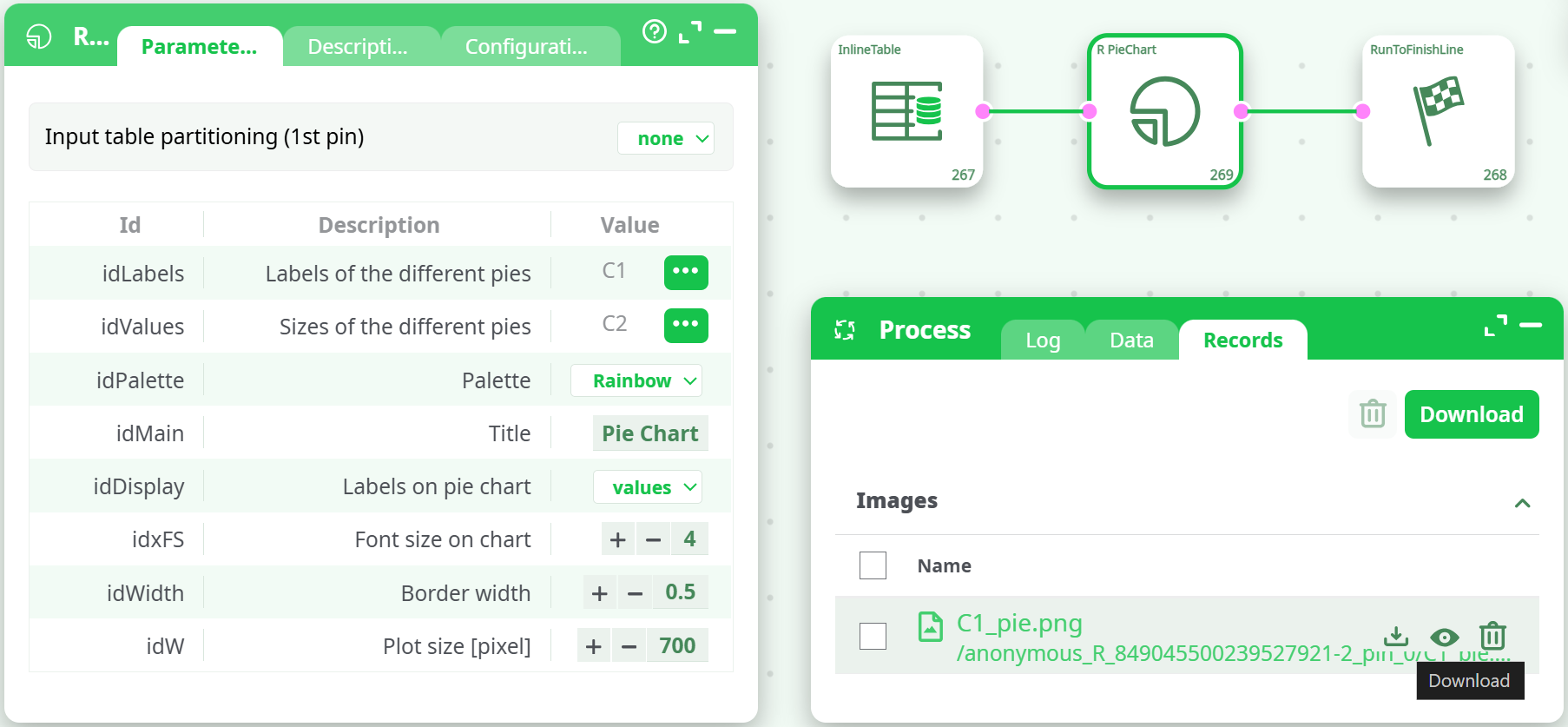Viewport: 1568px width, 727px height.
Task: Switch to the Log tab
Action: (x=1043, y=340)
